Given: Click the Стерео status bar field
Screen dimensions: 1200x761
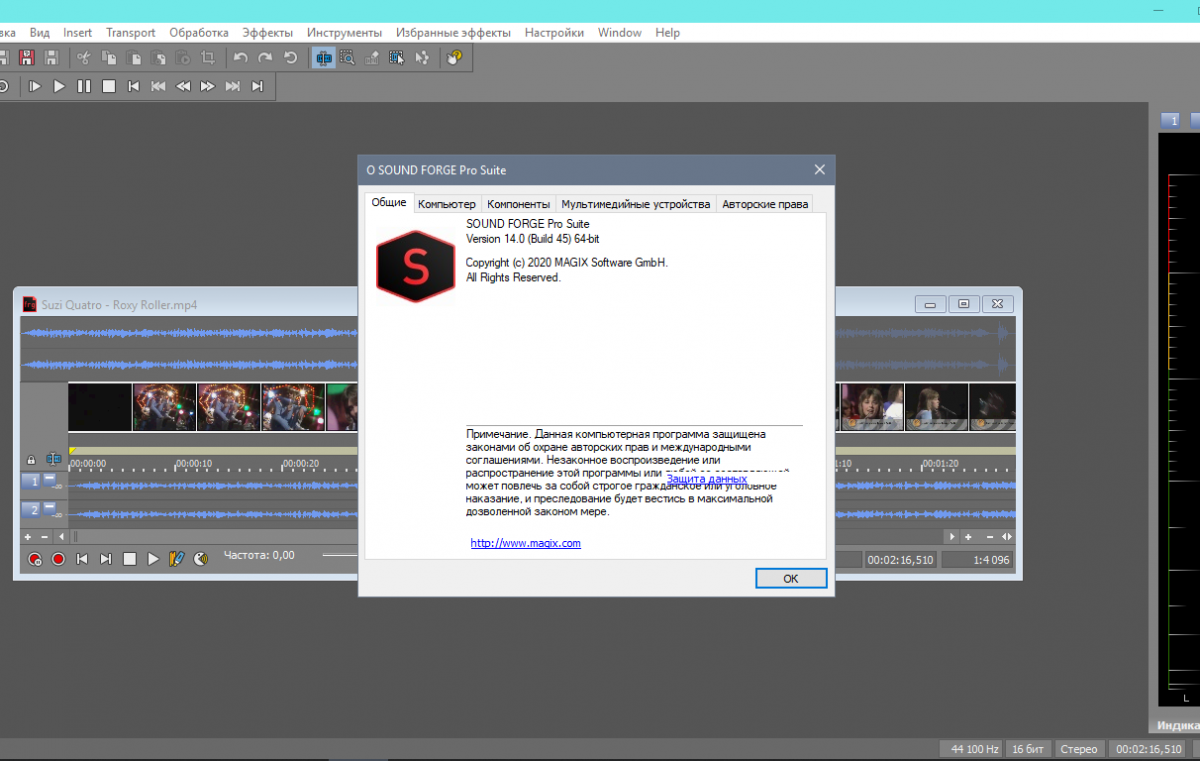Looking at the screenshot, I should click(1079, 749).
